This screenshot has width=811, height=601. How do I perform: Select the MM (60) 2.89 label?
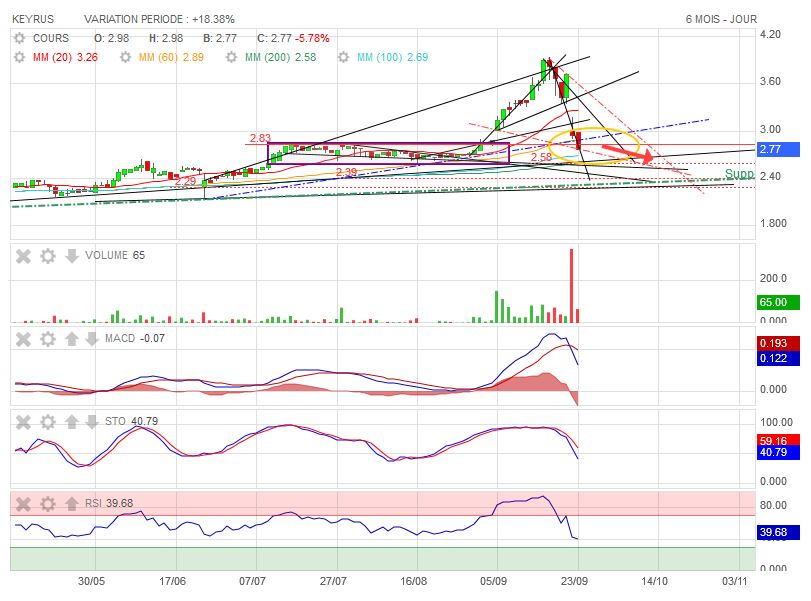click(x=171, y=57)
